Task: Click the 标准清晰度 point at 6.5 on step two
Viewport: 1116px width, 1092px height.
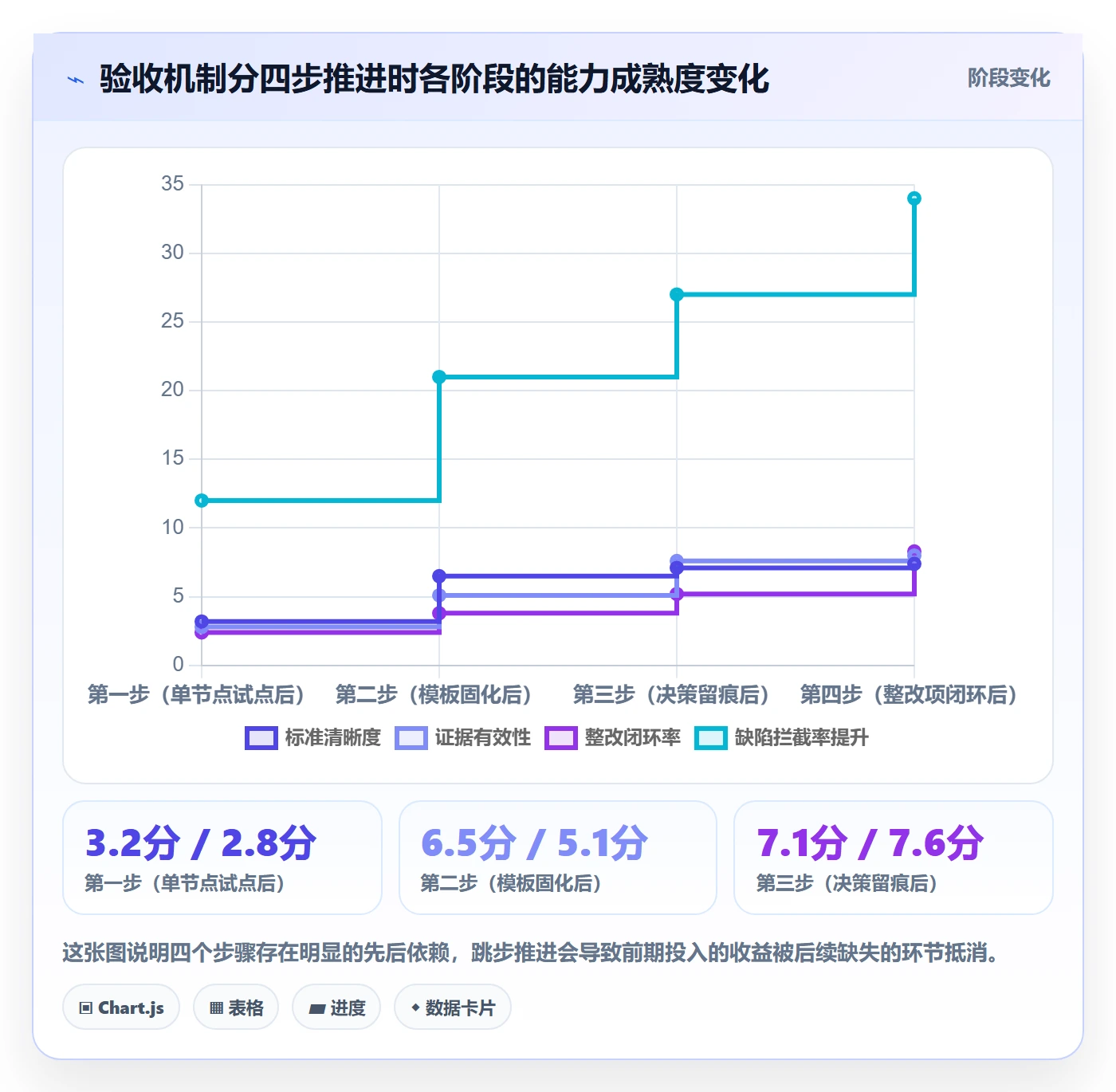Action: click(x=439, y=576)
